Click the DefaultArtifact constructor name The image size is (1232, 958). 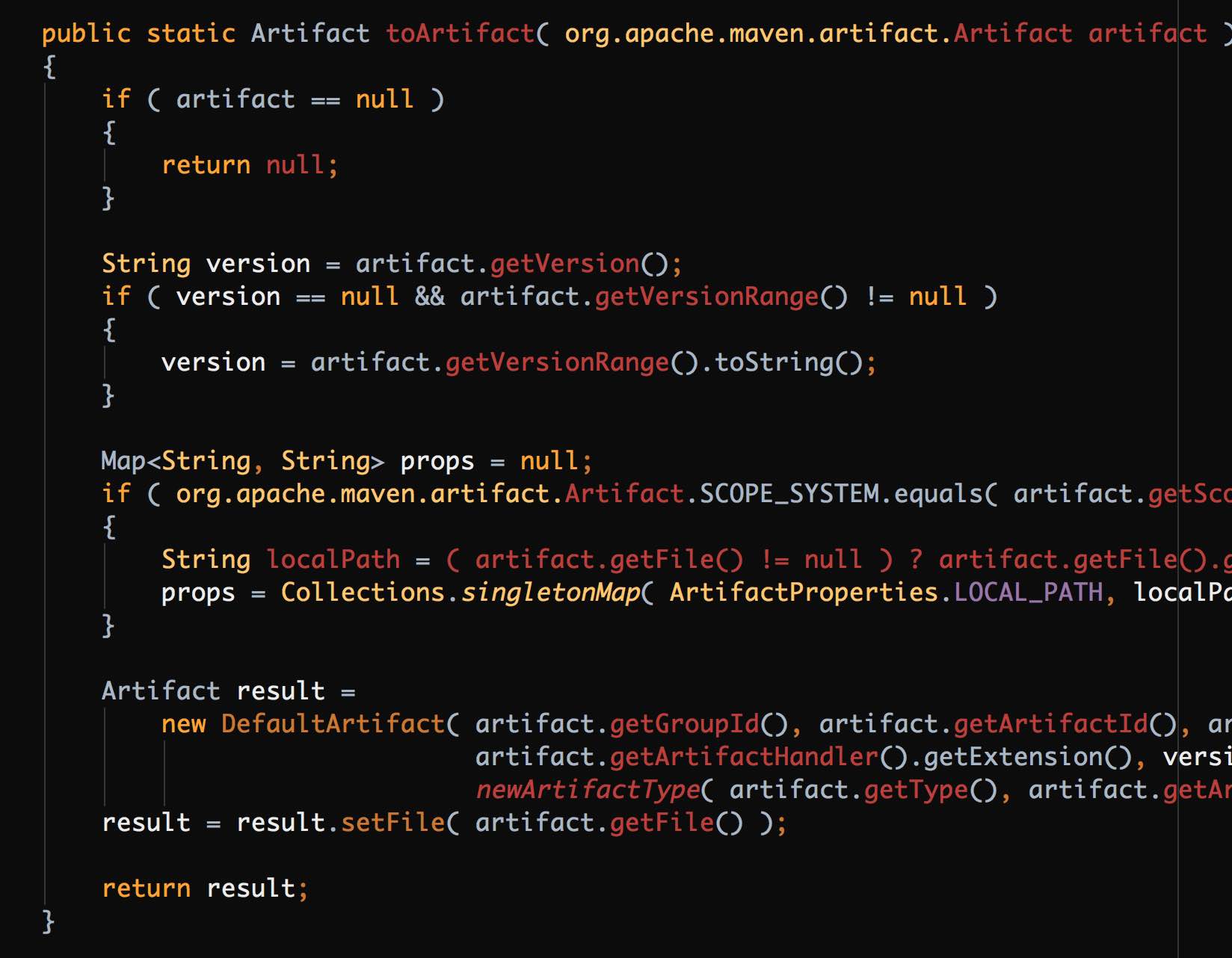click(x=333, y=724)
